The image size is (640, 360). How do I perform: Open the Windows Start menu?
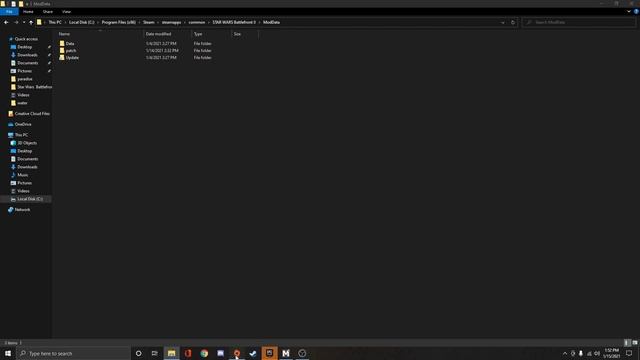coord(8,353)
